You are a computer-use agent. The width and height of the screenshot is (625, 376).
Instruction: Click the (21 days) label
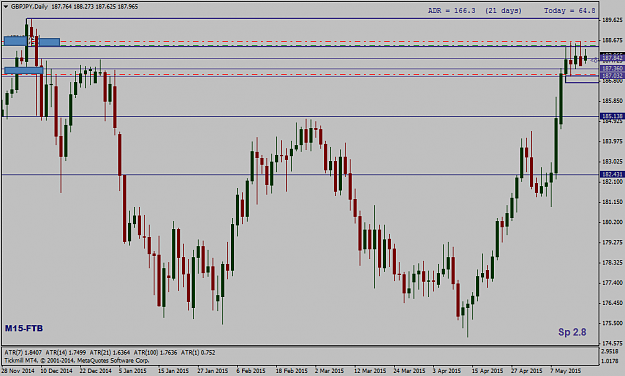503,11
